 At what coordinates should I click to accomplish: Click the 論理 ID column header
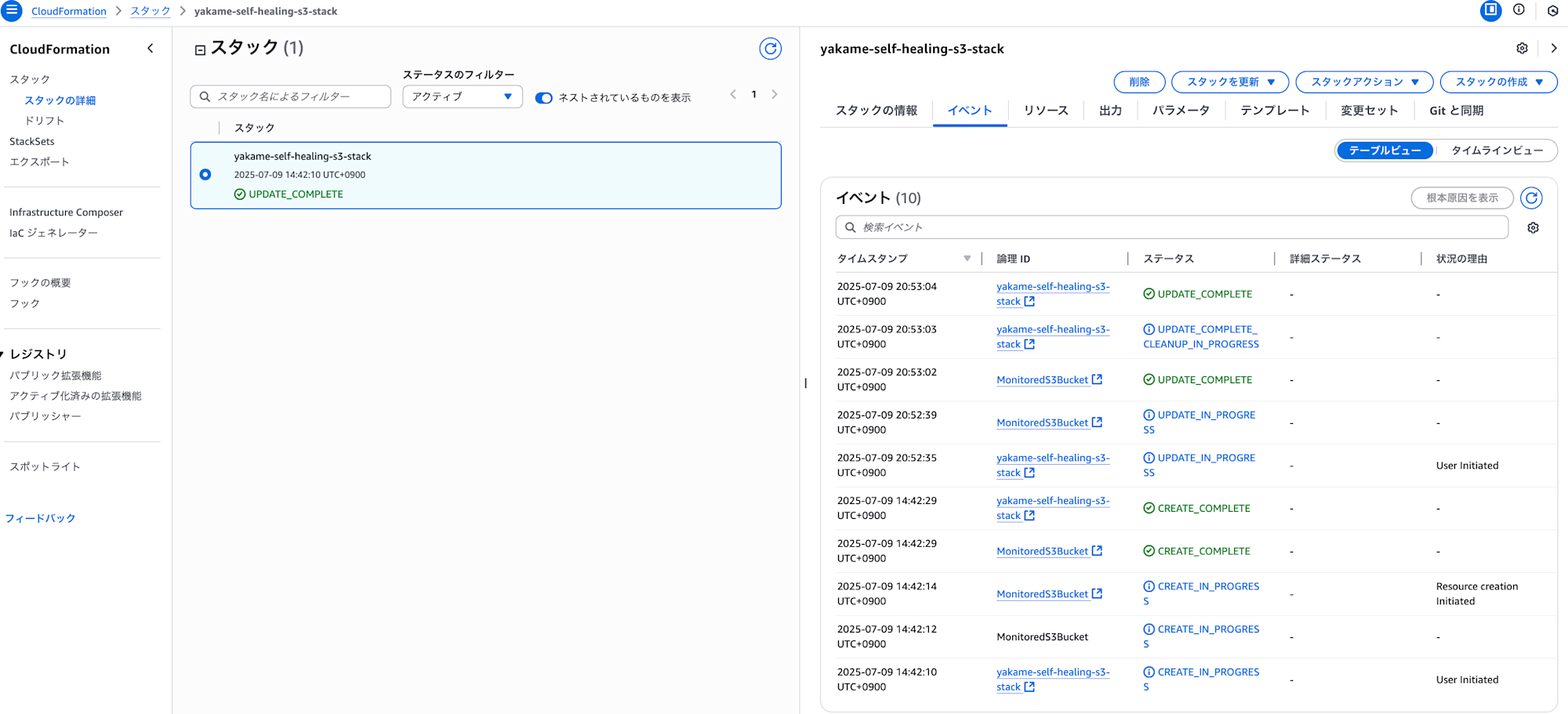[x=1013, y=259]
